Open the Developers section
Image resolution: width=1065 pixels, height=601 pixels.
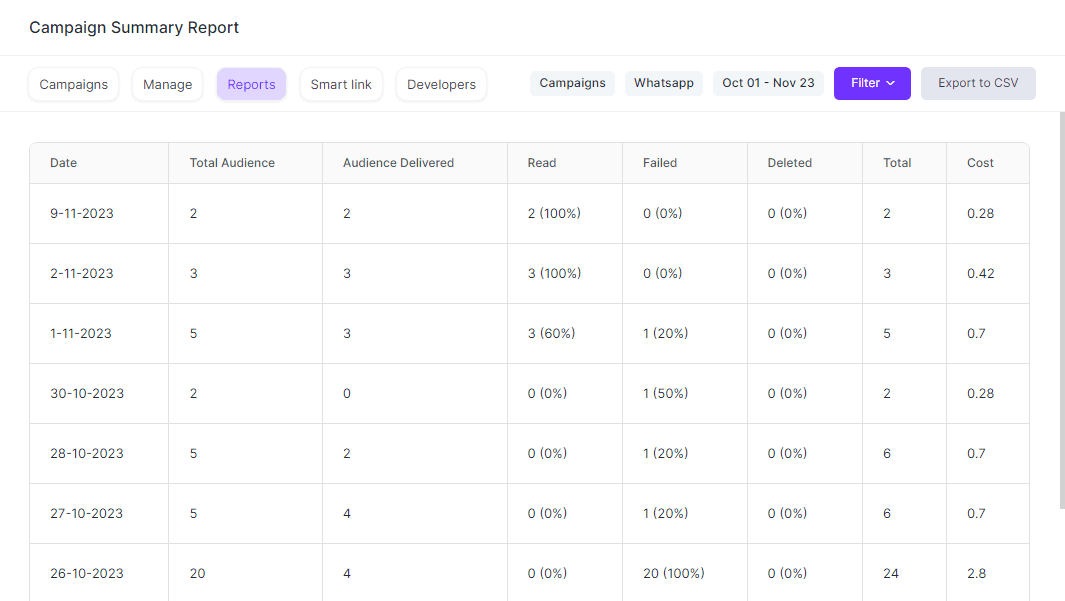[441, 84]
